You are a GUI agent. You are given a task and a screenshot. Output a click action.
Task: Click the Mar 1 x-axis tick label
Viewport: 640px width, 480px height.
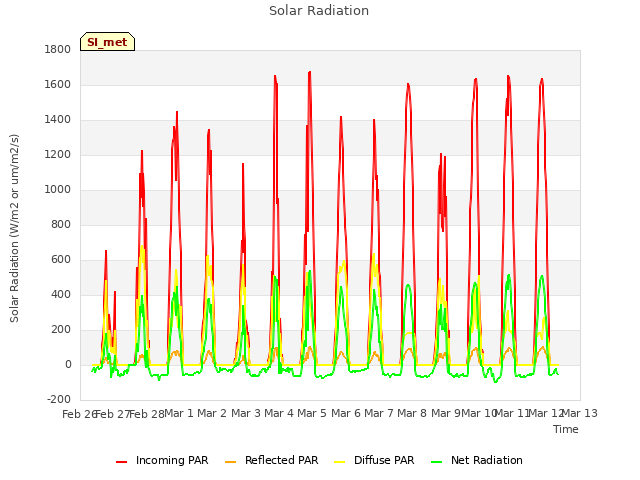tap(179, 413)
